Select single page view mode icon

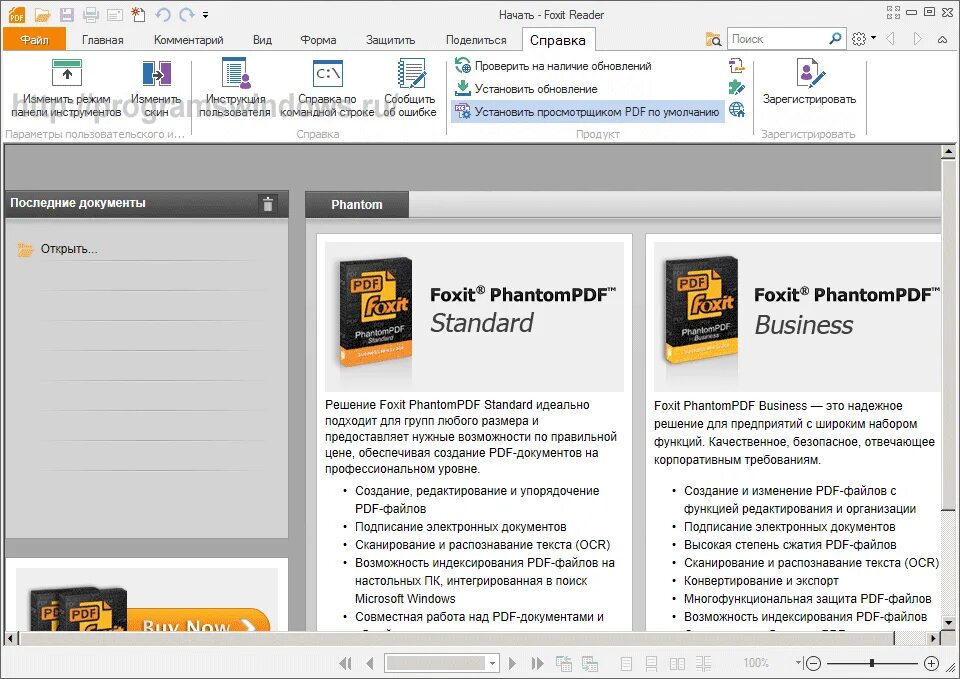(x=626, y=664)
